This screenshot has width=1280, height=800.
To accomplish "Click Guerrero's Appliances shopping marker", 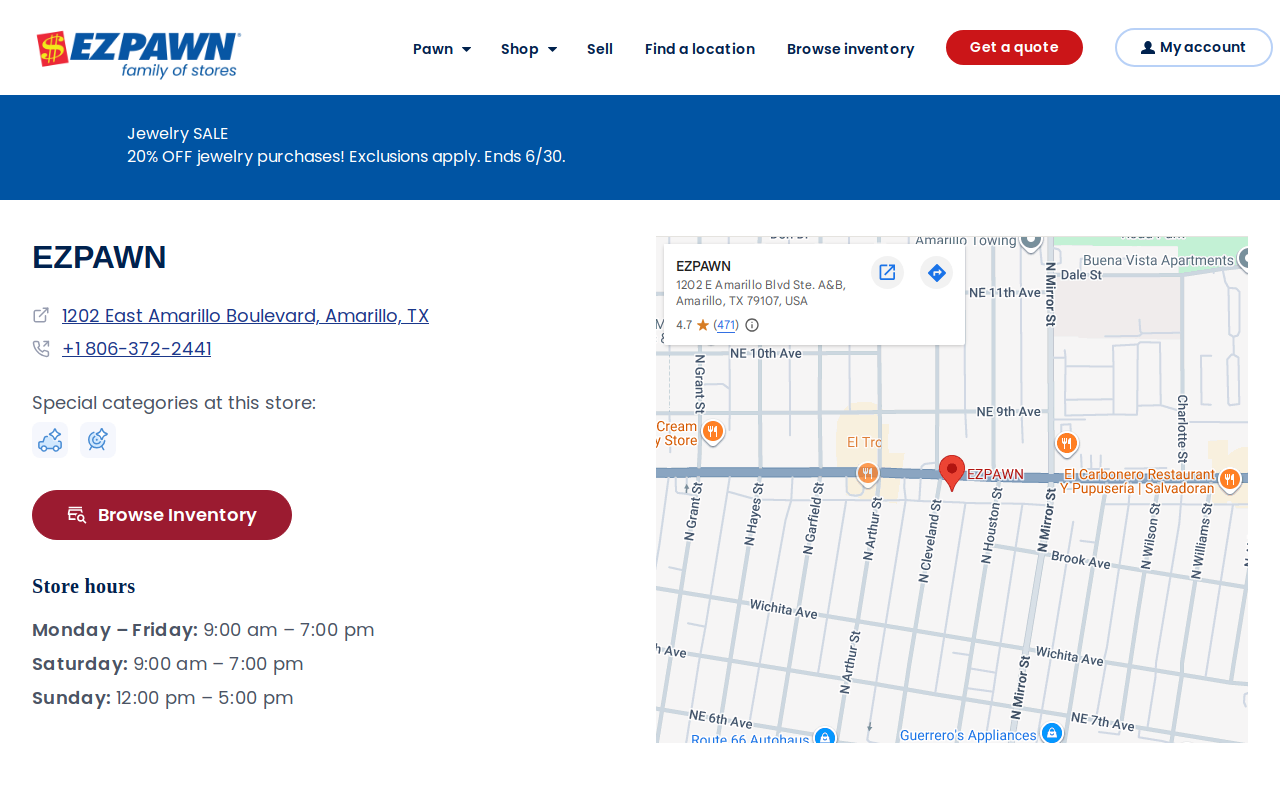I will click(x=1052, y=733).
